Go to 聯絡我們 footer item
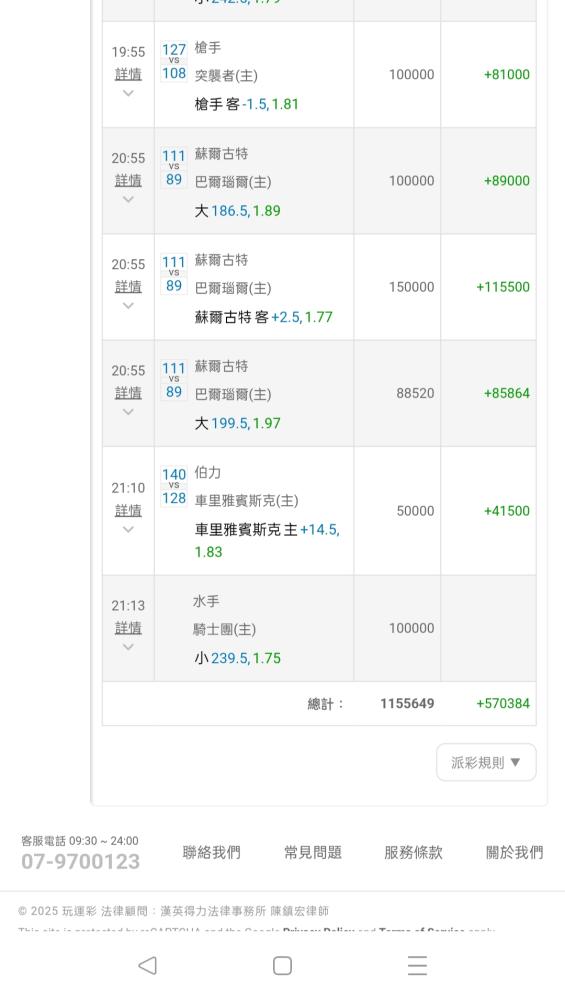 click(212, 852)
